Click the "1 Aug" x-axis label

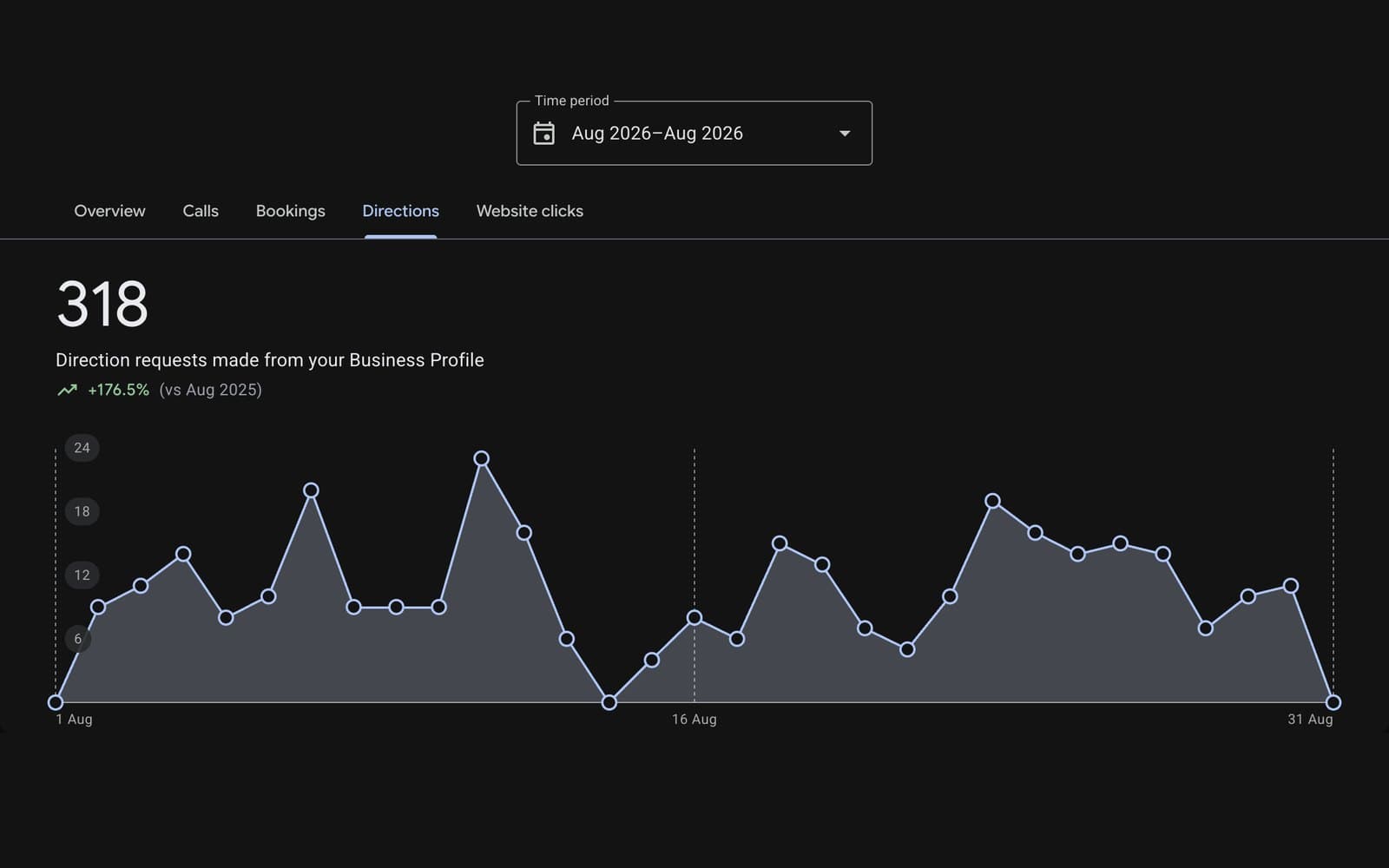click(74, 720)
